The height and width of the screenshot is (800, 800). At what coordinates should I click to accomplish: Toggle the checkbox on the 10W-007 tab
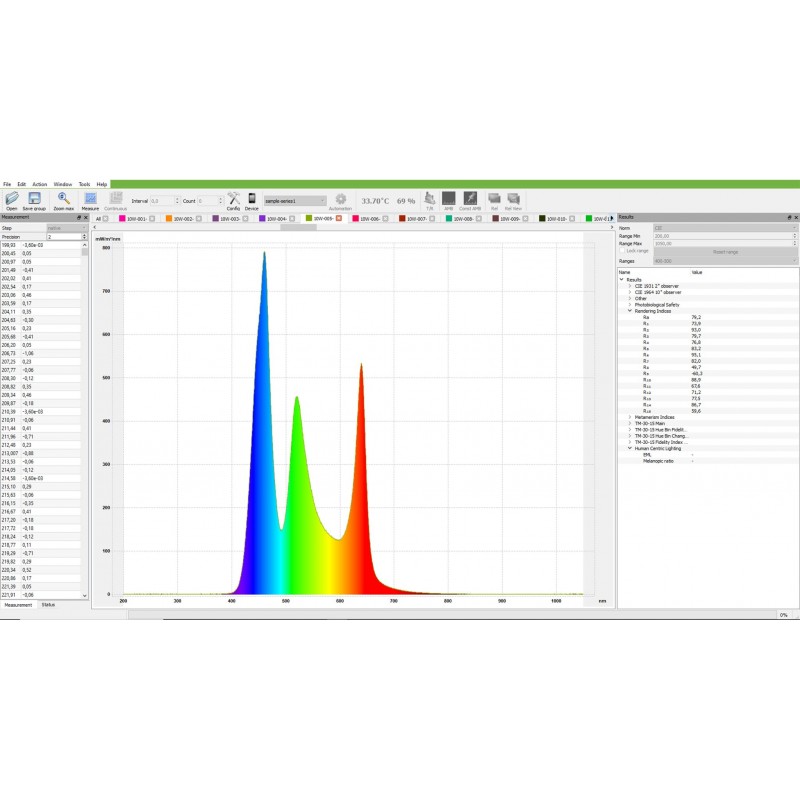point(432,218)
